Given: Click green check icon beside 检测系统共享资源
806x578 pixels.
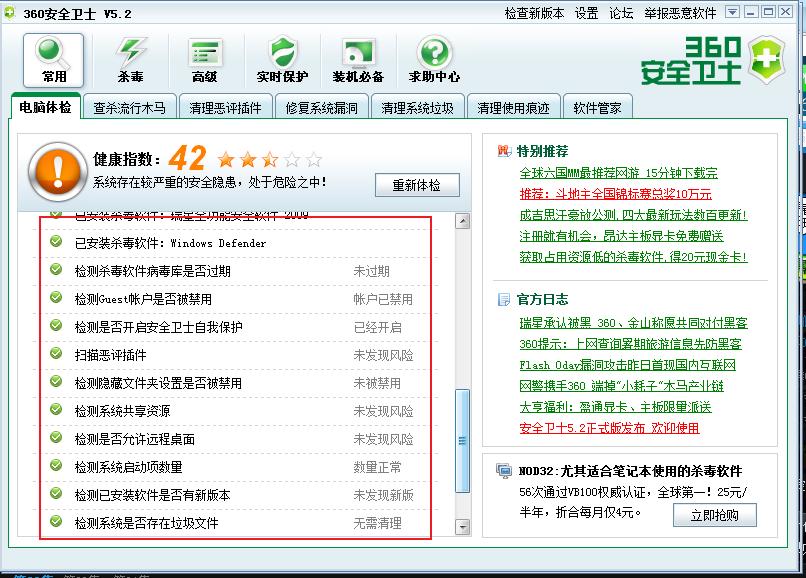Looking at the screenshot, I should (x=56, y=410).
